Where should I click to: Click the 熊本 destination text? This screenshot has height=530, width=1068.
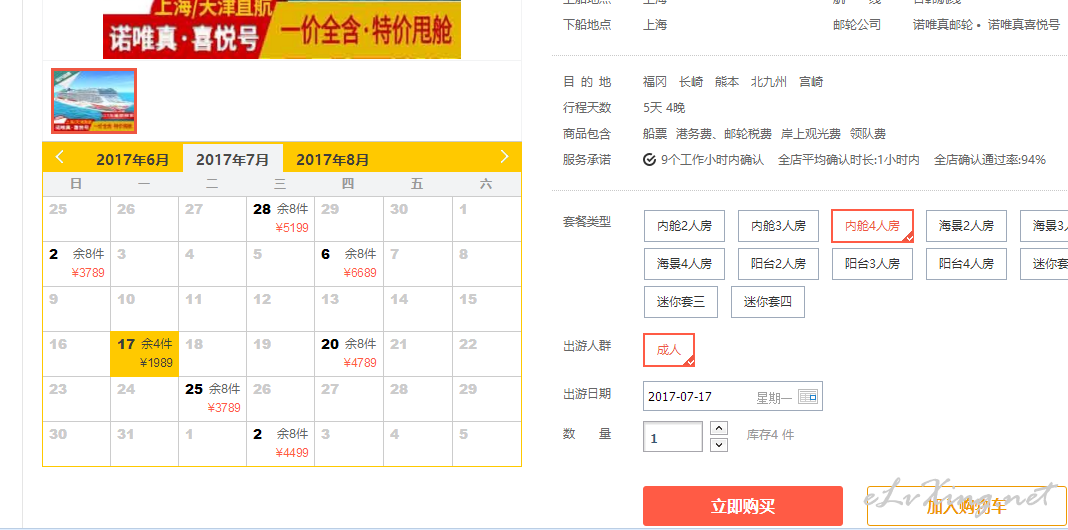coord(727,82)
